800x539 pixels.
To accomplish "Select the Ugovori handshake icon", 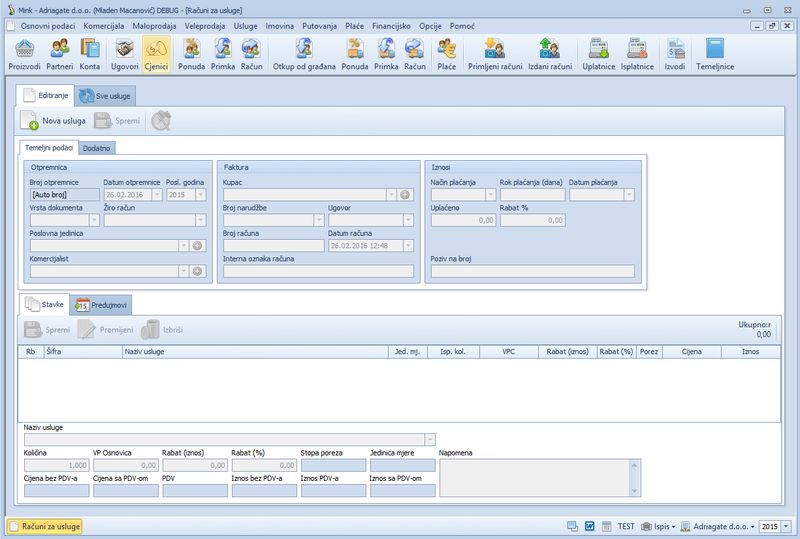I will (x=124, y=53).
